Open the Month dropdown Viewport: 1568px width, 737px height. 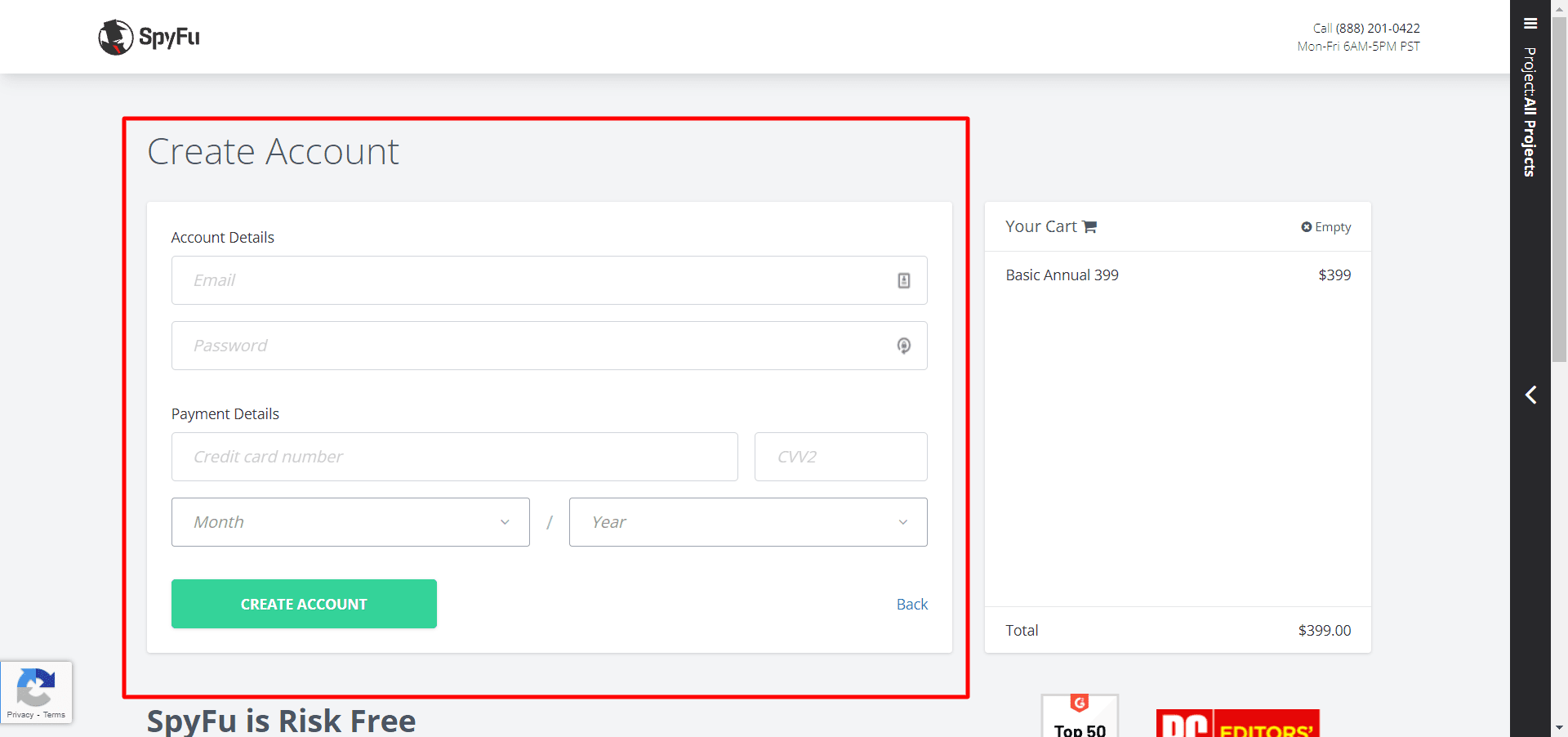click(x=350, y=522)
